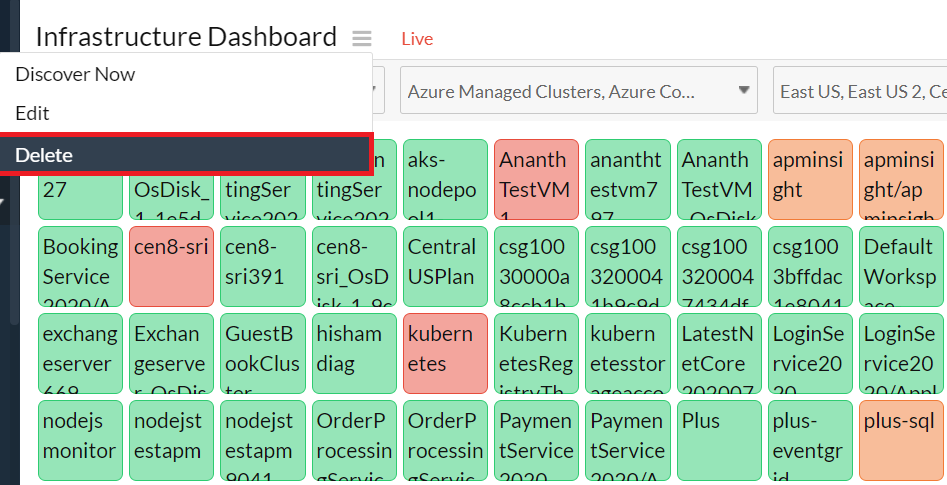Select the green Plus tile
This screenshot has width=947, height=485.
pos(718,440)
